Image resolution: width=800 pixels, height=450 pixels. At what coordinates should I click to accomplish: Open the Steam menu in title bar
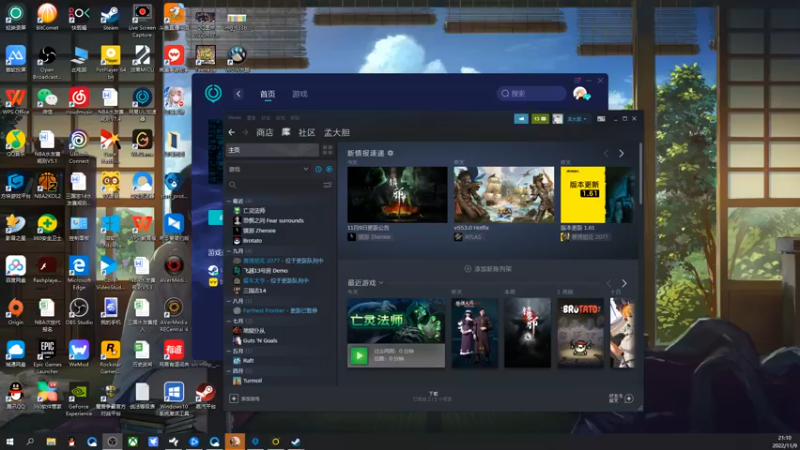tap(234, 118)
